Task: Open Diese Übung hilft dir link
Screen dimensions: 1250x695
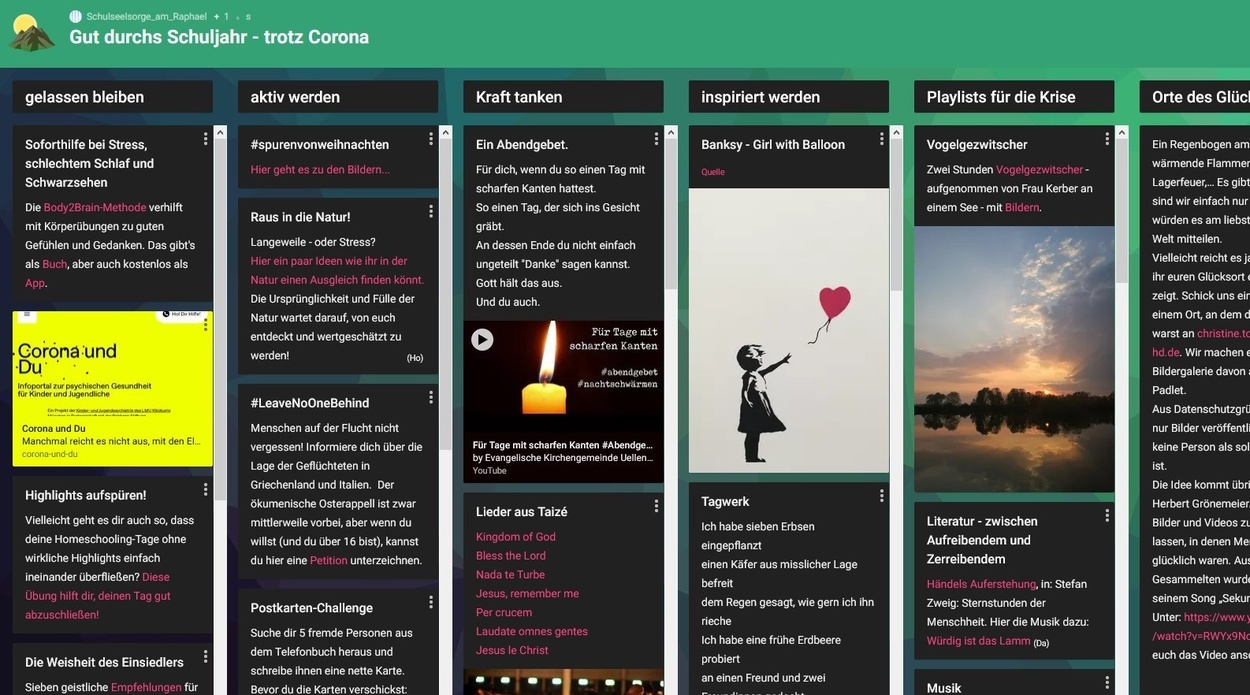Action: point(98,595)
